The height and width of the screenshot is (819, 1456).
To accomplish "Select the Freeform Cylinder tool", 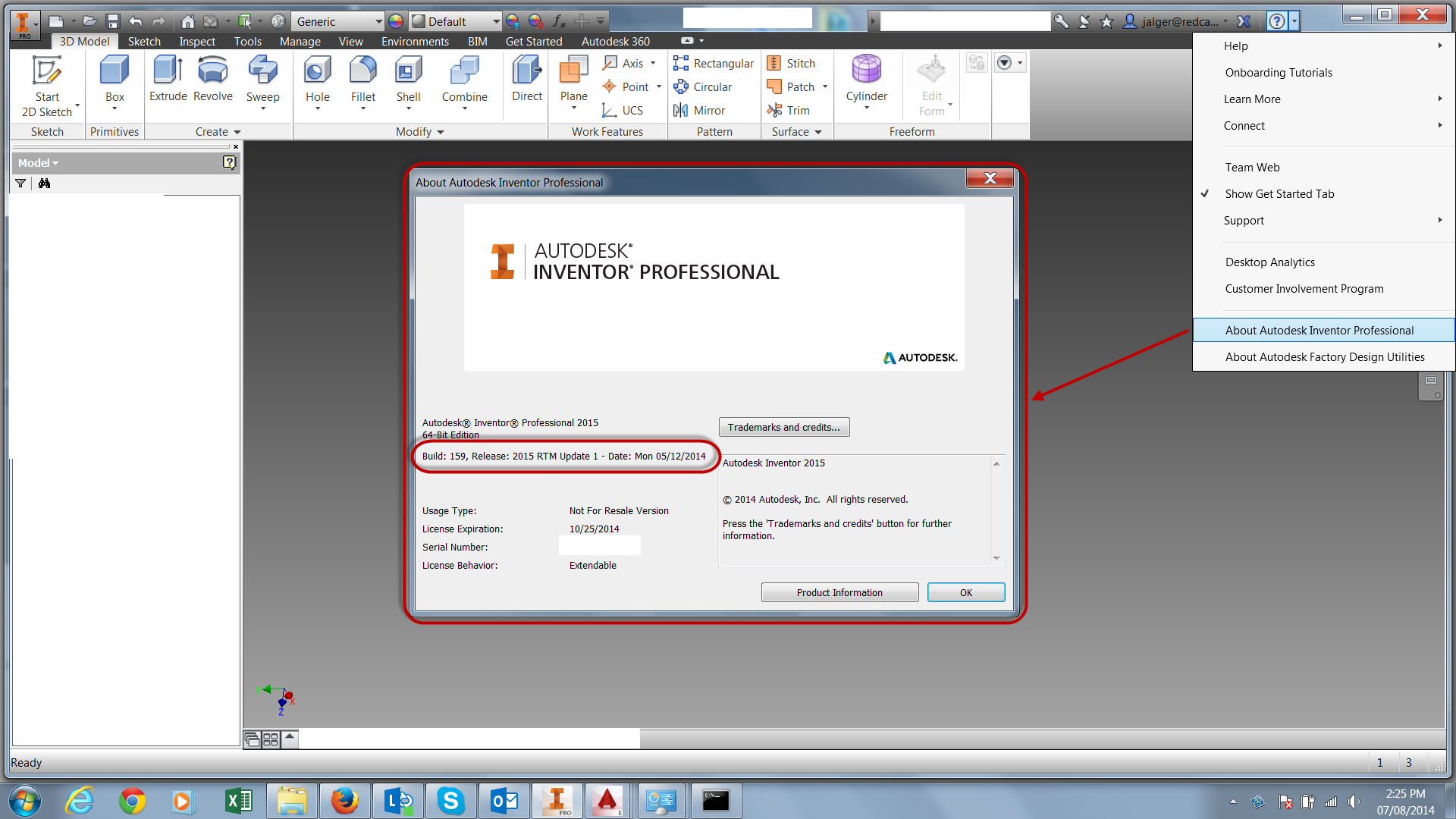I will pyautogui.click(x=867, y=82).
